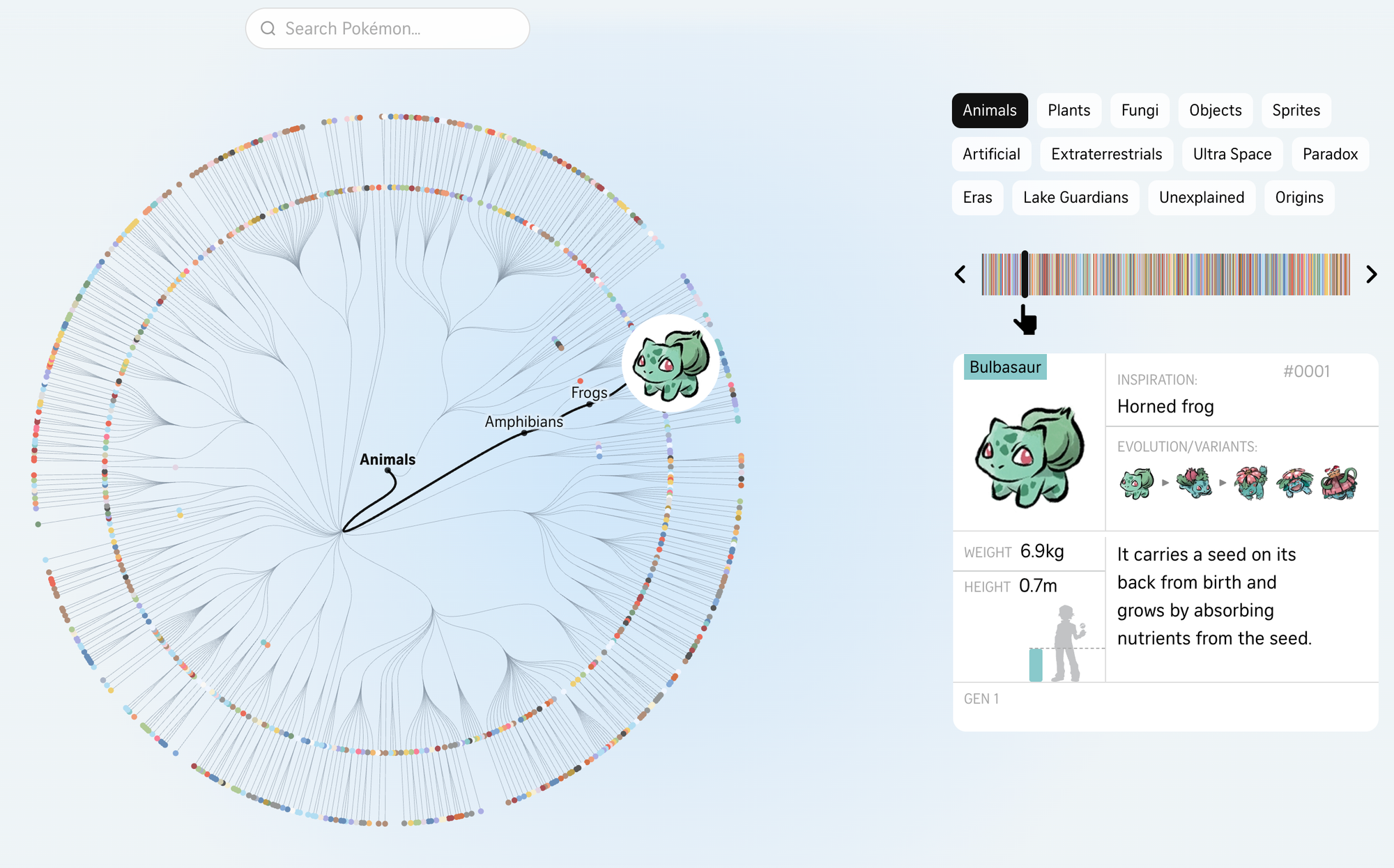1394x868 pixels.
Task: Click the Bulbasaur bubble on radial tree
Action: [x=671, y=363]
